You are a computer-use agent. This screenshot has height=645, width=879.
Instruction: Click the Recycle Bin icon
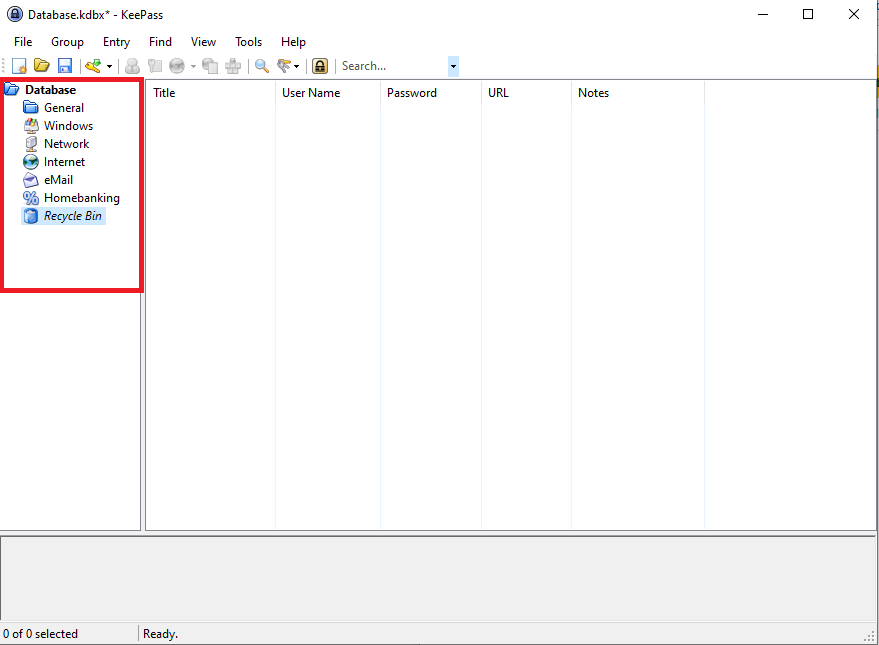click(x=29, y=215)
